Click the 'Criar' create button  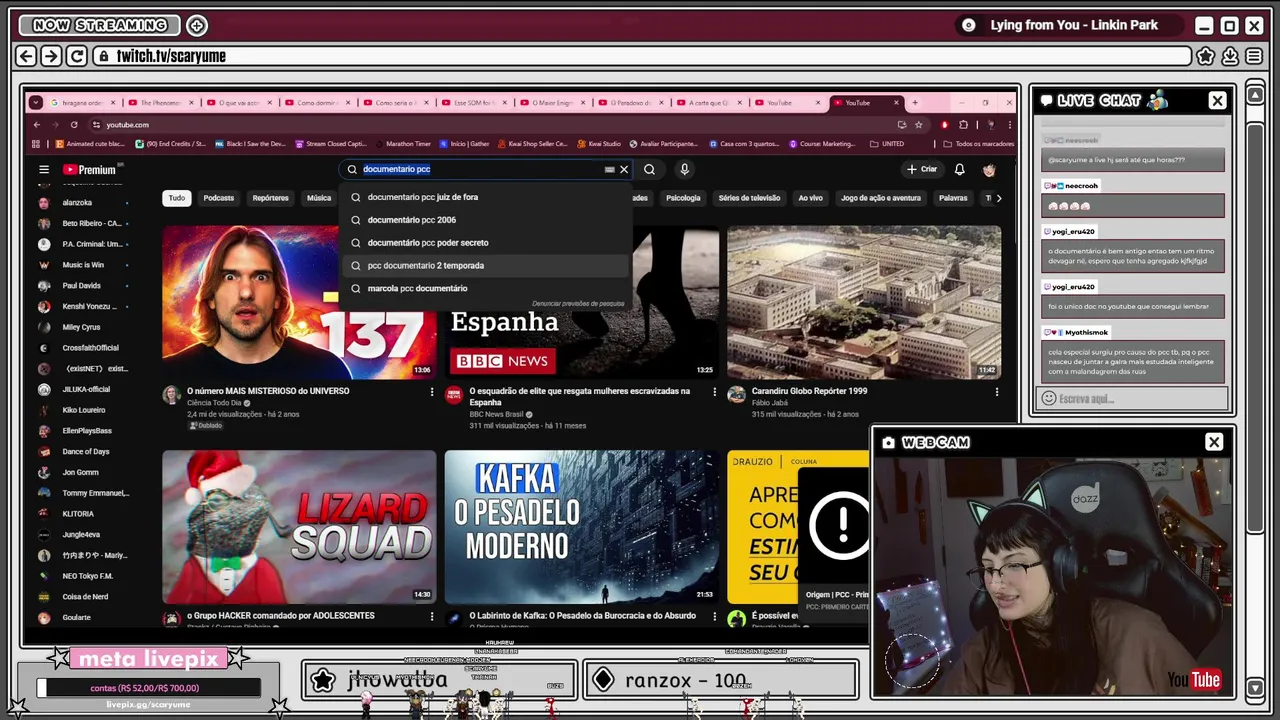922,169
